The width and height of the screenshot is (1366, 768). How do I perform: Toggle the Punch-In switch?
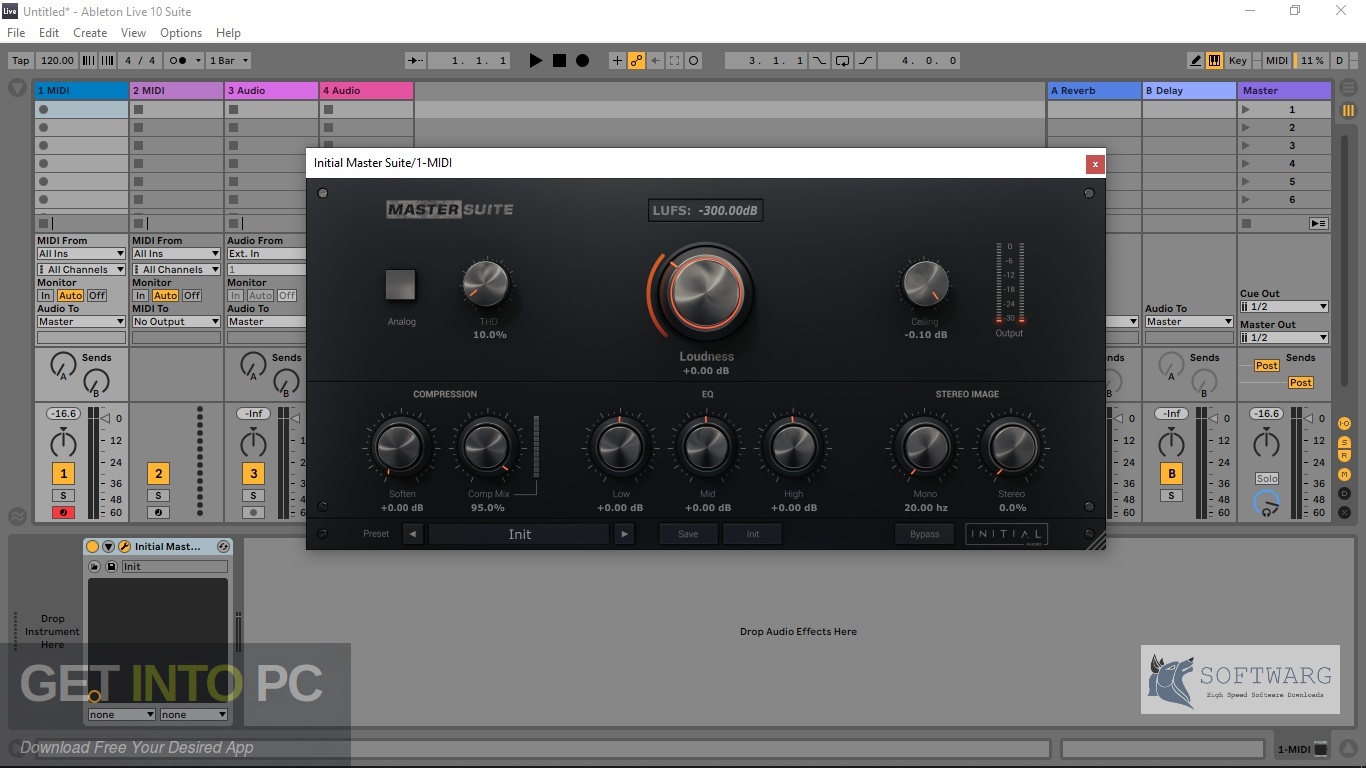[819, 60]
